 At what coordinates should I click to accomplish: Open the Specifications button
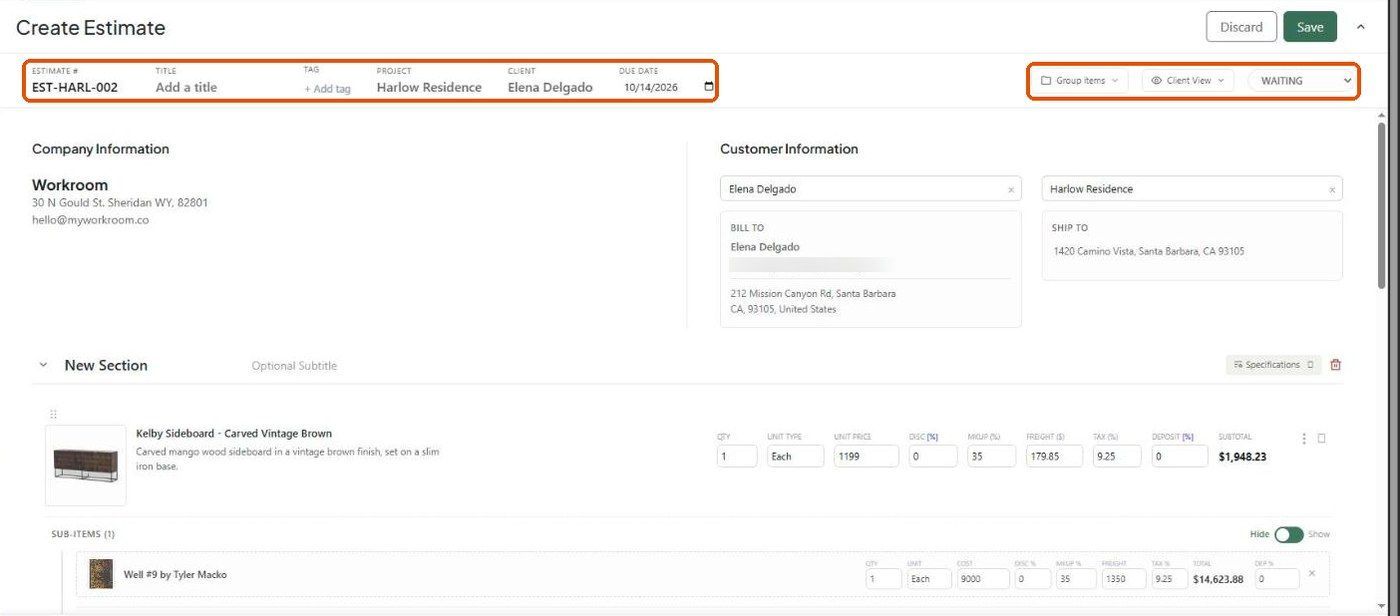1274,365
